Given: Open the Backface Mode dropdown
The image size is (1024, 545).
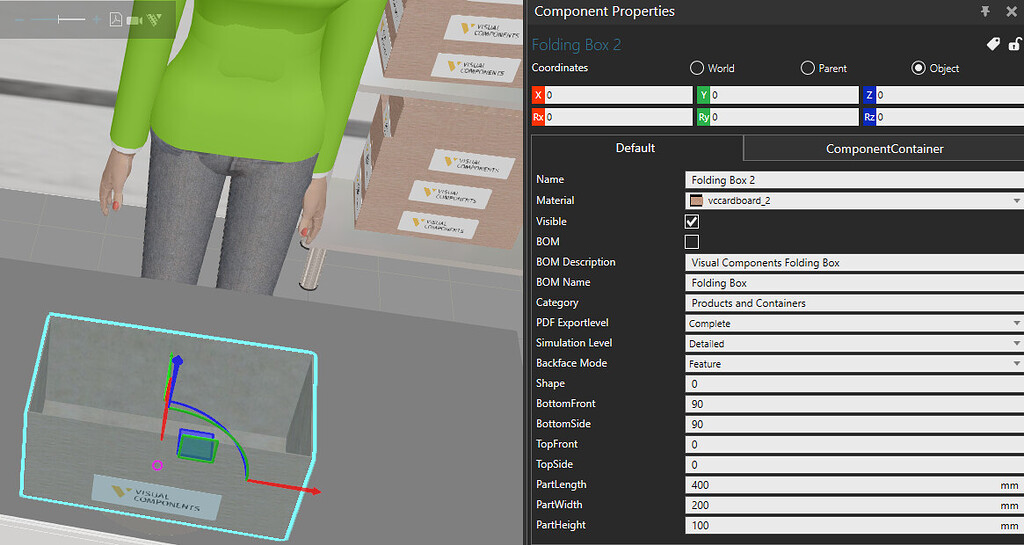Looking at the screenshot, I should tap(854, 364).
